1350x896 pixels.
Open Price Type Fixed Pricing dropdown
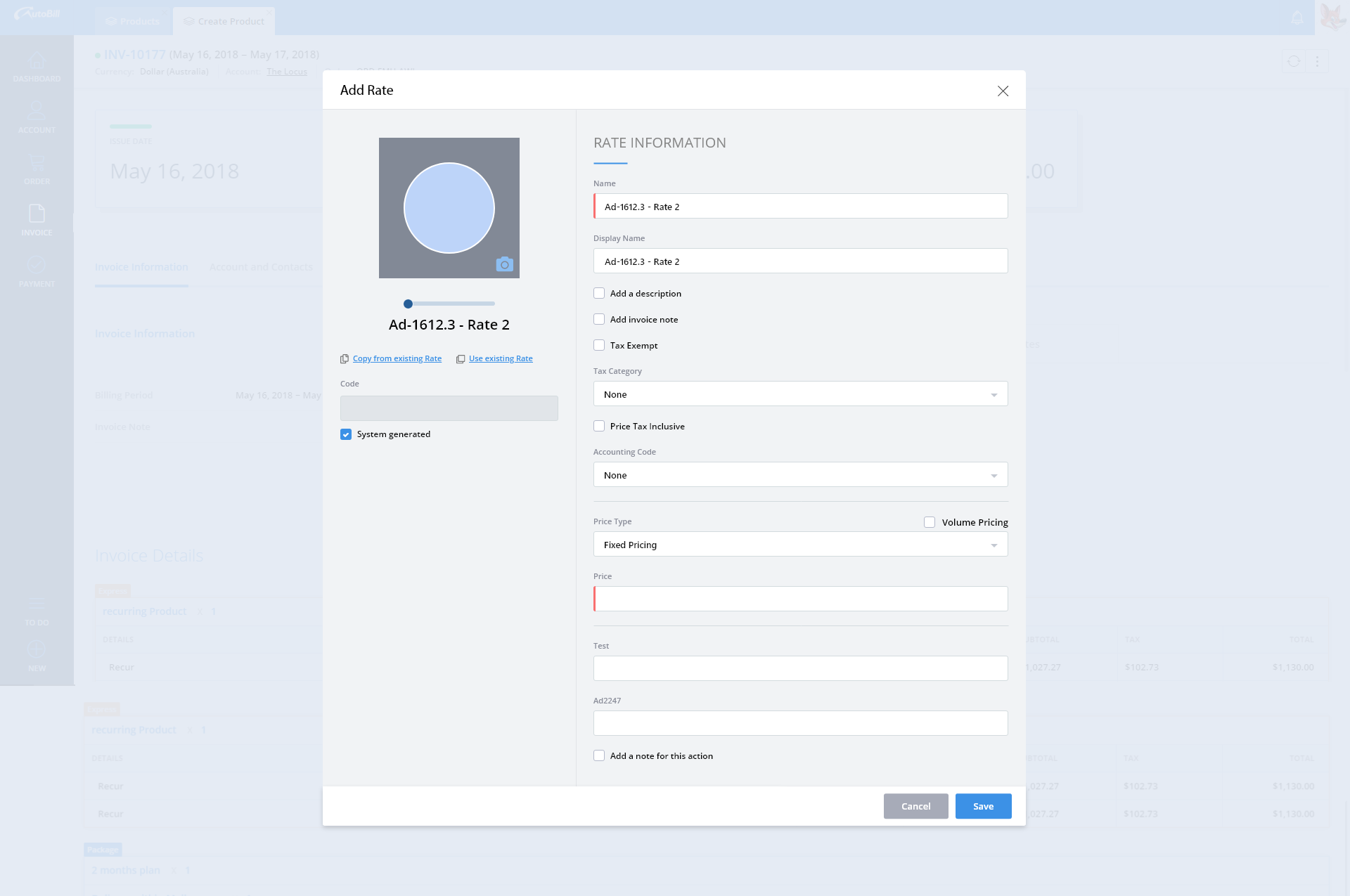pos(800,545)
